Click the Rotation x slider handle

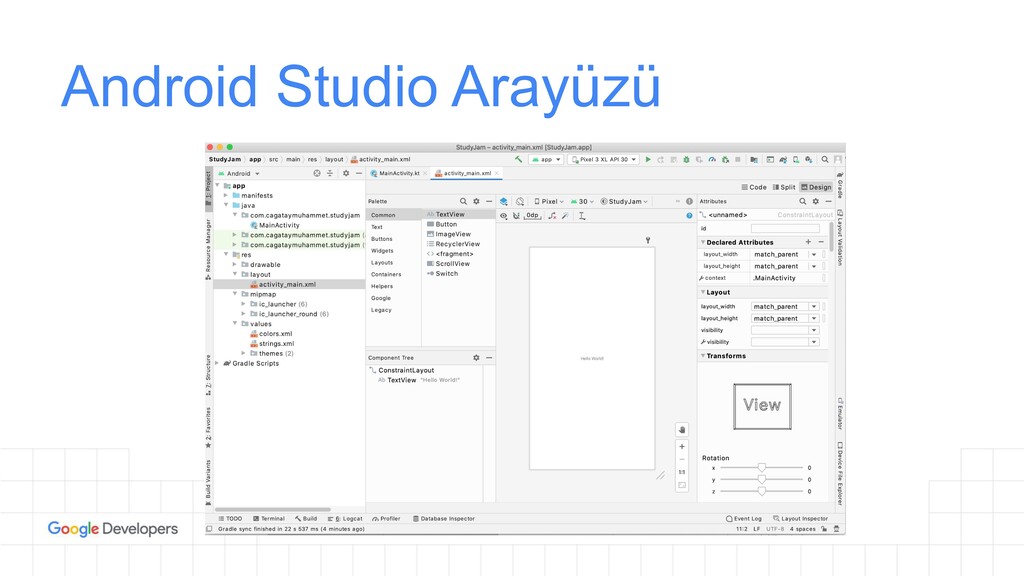(761, 468)
